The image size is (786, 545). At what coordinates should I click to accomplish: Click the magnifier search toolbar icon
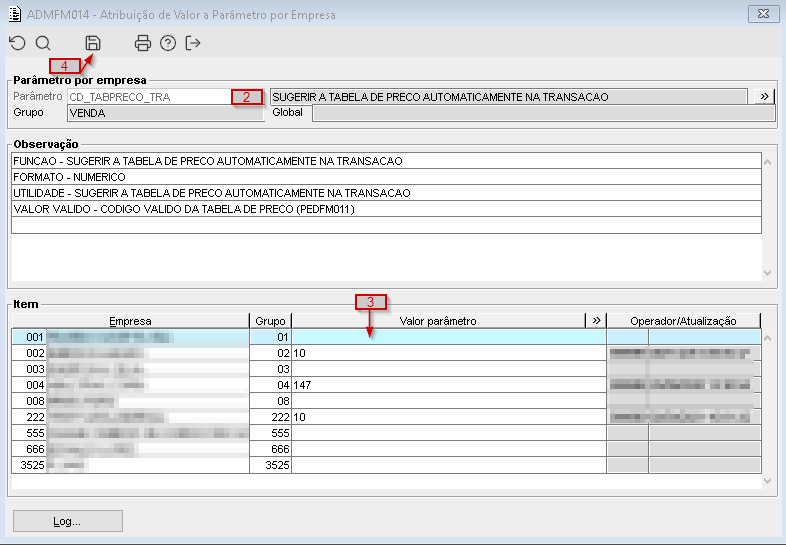click(43, 43)
